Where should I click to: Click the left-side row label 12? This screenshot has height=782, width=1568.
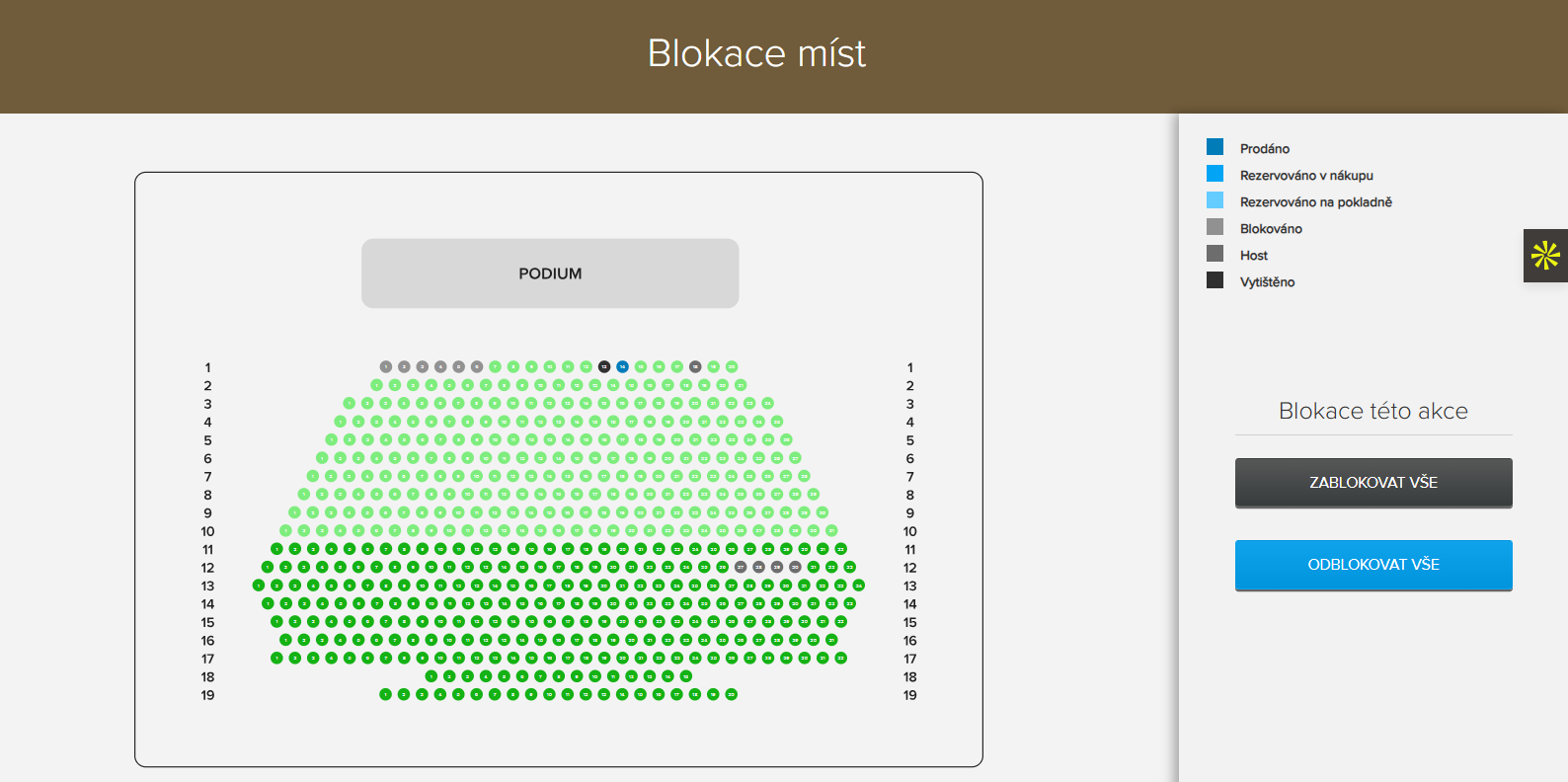click(207, 568)
